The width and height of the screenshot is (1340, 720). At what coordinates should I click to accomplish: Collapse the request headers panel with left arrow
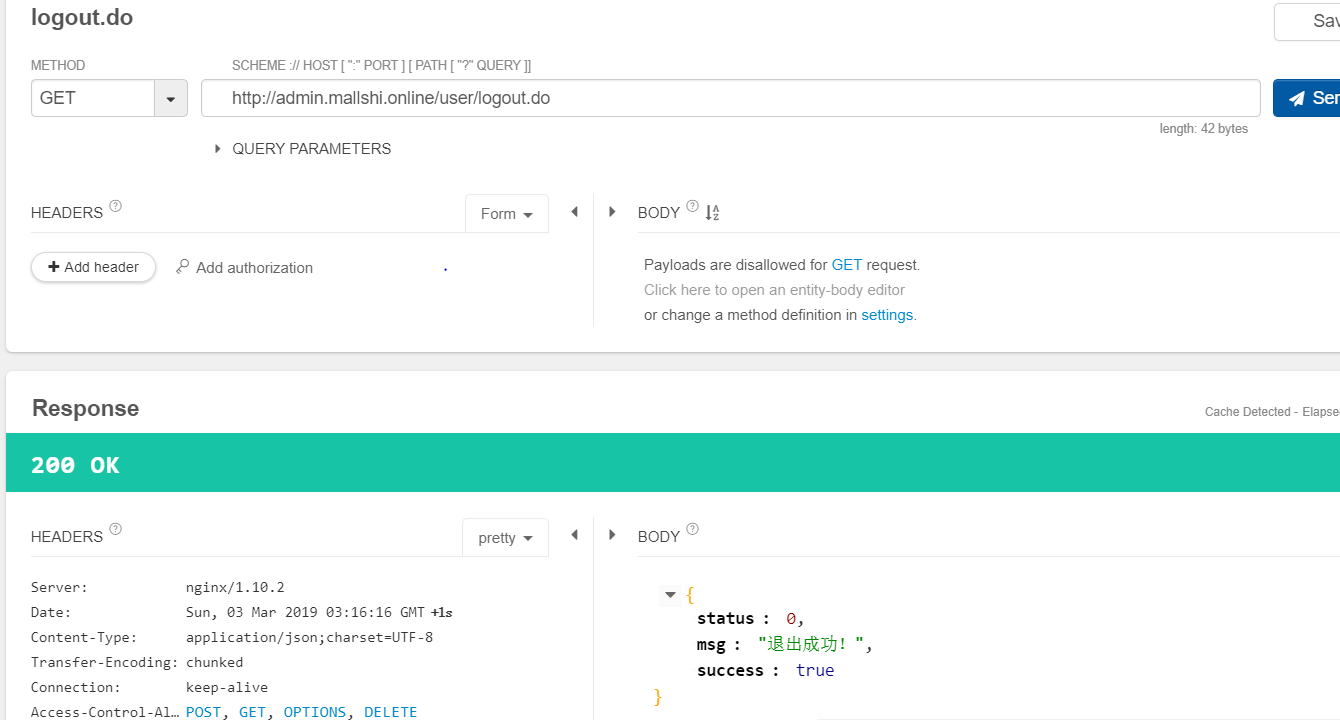tap(574, 212)
